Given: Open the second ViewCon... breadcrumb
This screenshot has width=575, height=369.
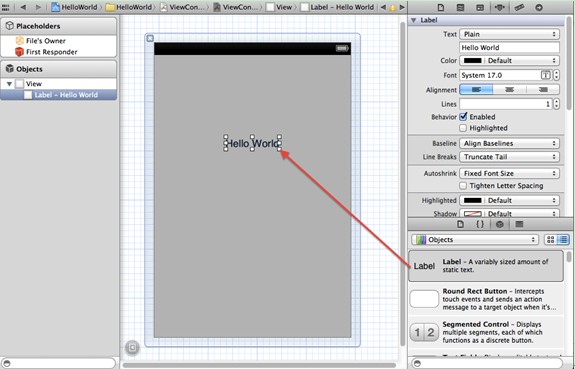Looking at the screenshot, I should [x=236, y=7].
